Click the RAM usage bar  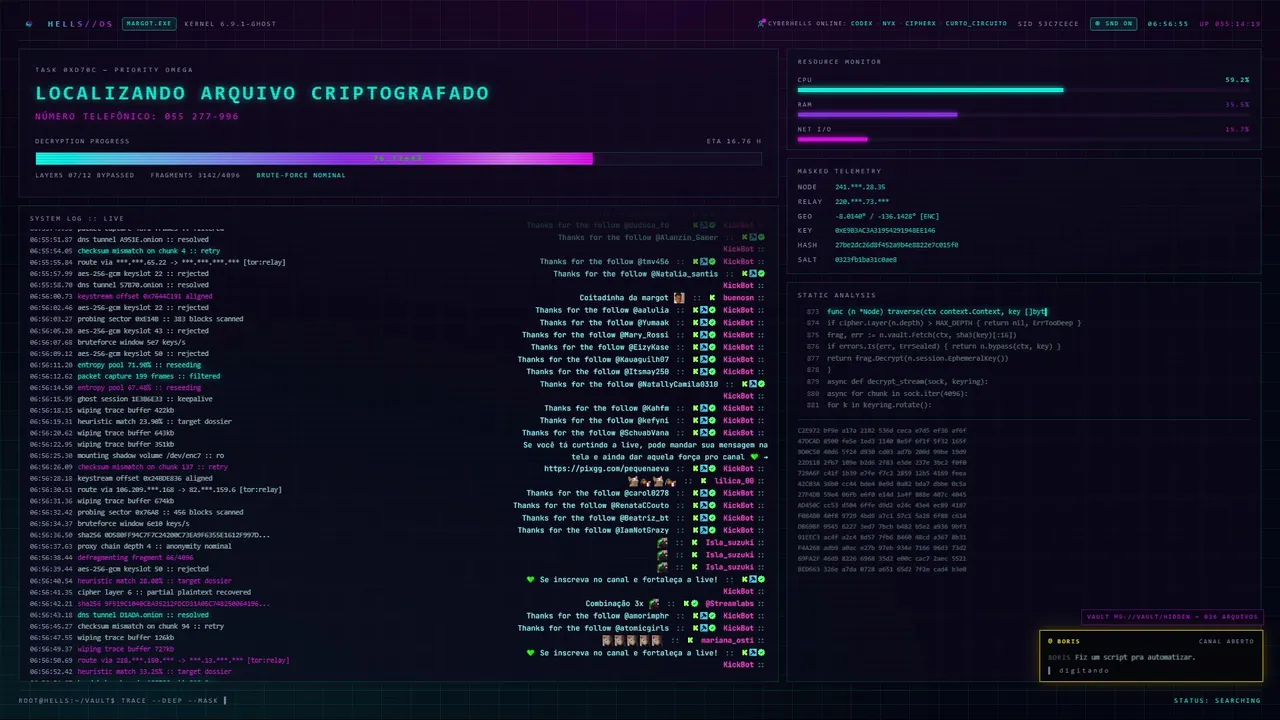click(x=1023, y=114)
